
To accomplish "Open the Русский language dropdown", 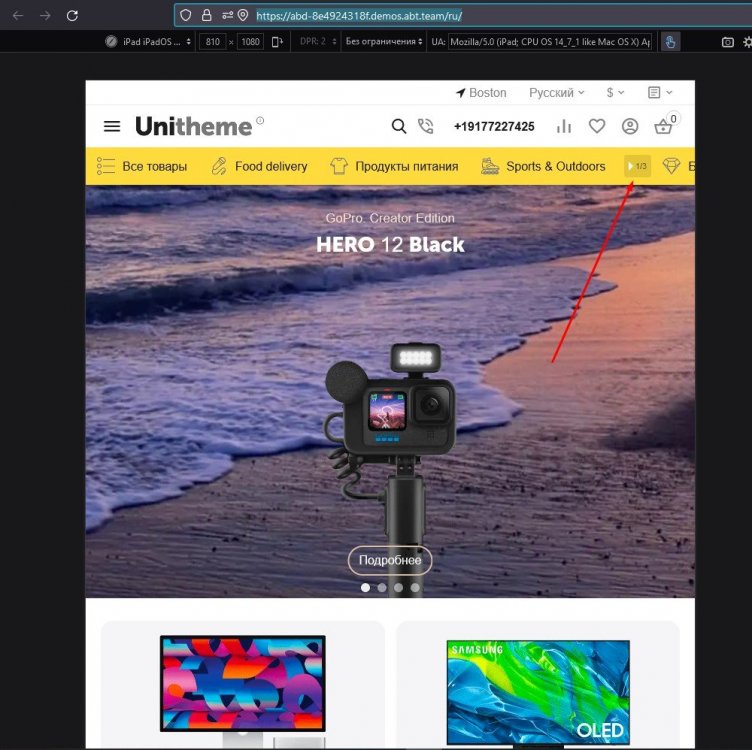I will pos(556,93).
